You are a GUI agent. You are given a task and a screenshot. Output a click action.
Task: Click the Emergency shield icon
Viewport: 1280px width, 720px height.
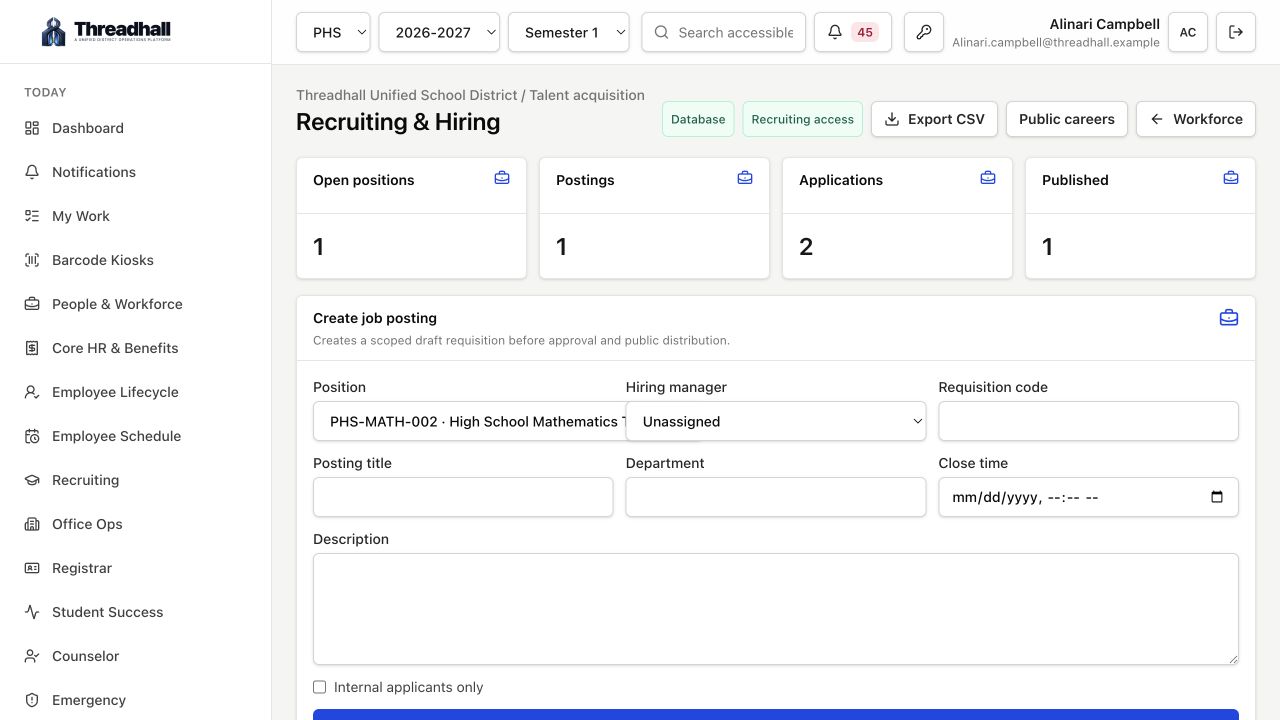tap(32, 700)
